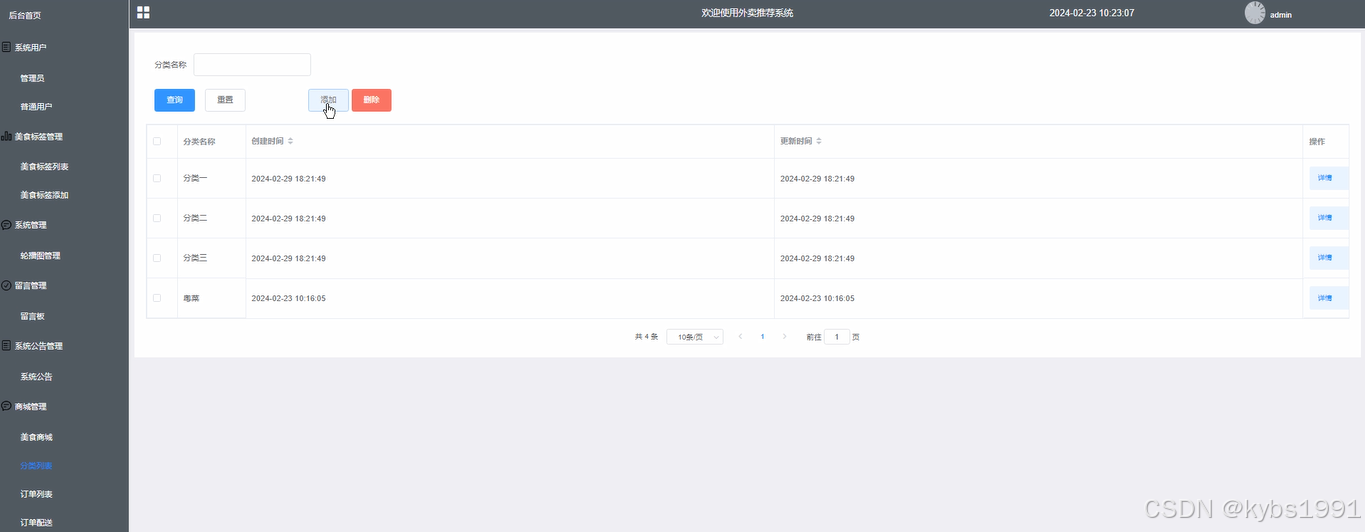
Task: Focus the 前往 page jump input
Action: coord(837,337)
